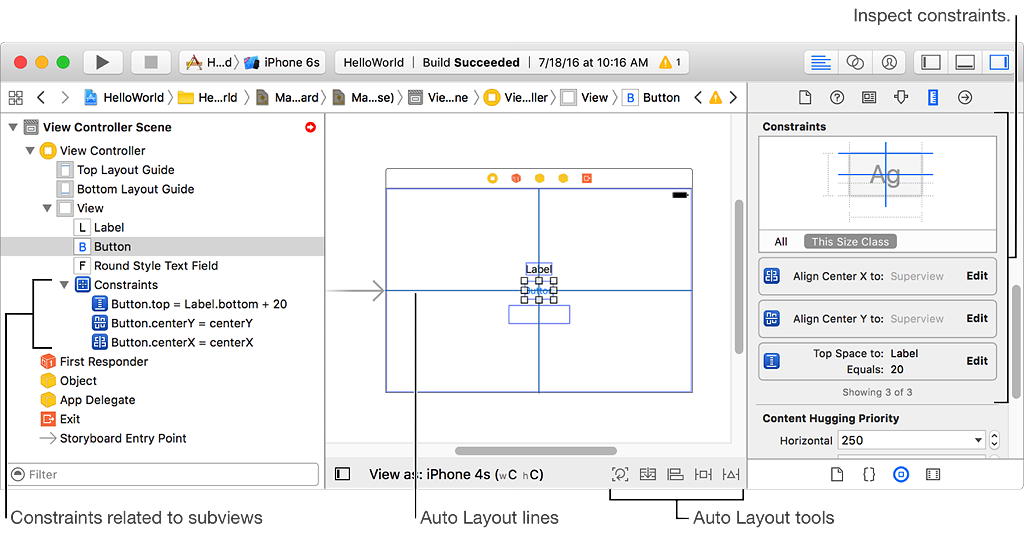Stop the running build
Viewport: 1024px width, 533px height.
point(151,62)
